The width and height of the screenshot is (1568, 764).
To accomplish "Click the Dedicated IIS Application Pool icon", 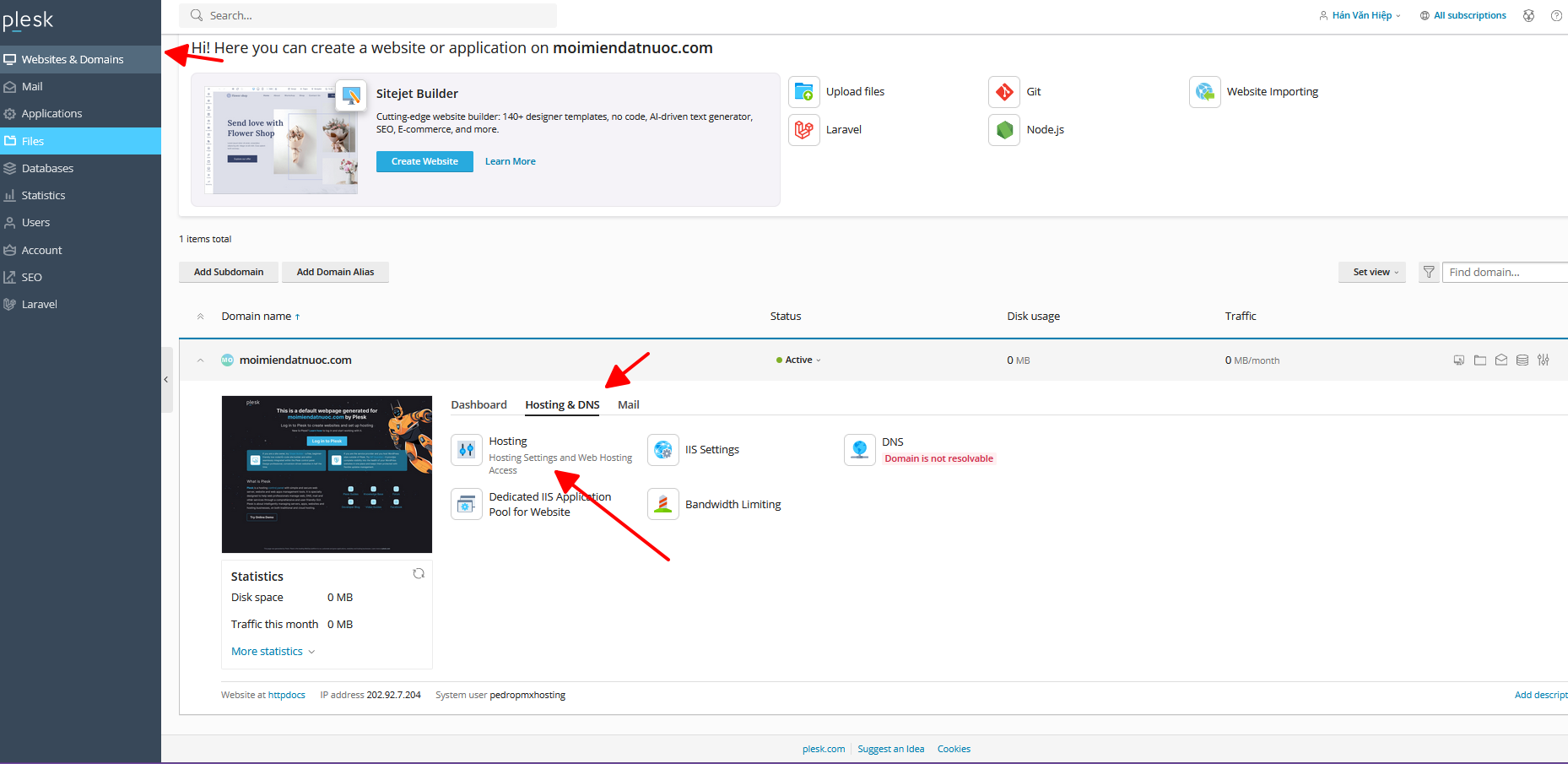I will (x=467, y=505).
